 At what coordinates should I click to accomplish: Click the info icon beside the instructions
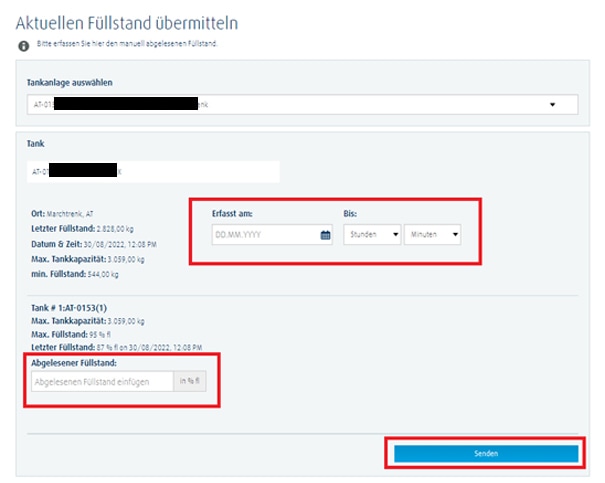(x=24, y=46)
